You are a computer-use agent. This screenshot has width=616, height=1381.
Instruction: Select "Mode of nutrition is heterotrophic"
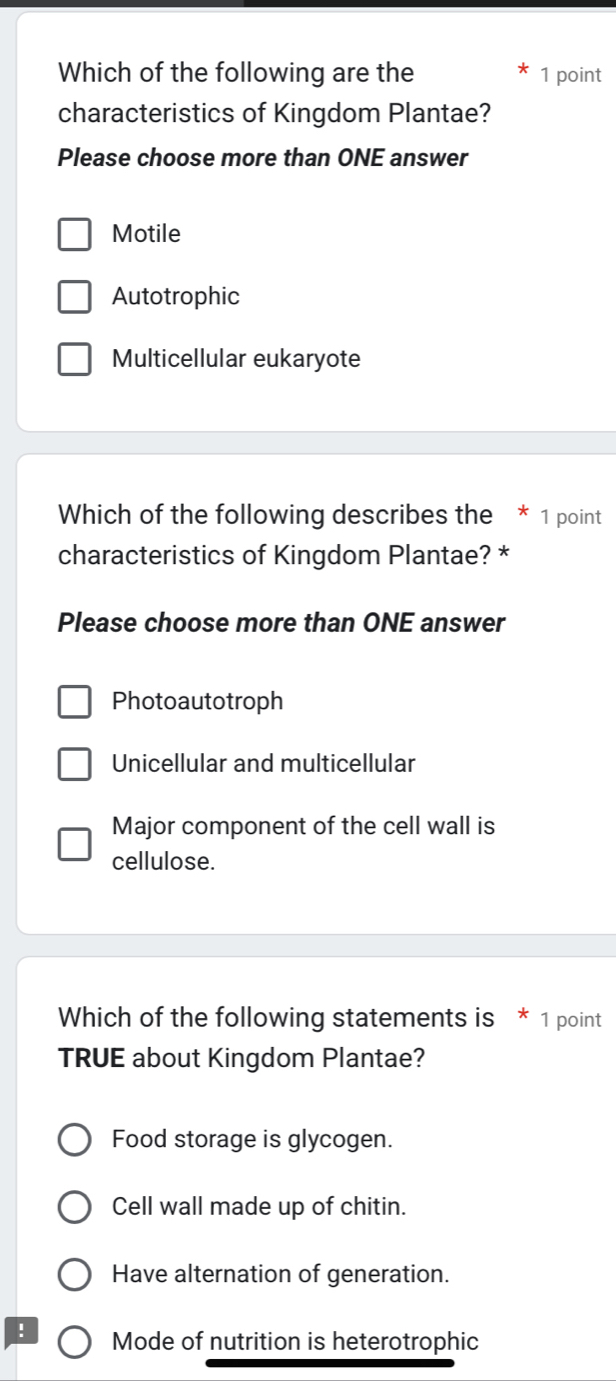(x=74, y=1341)
